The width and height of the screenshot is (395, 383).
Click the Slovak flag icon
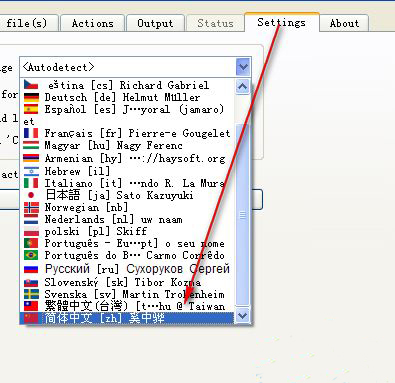[31, 282]
